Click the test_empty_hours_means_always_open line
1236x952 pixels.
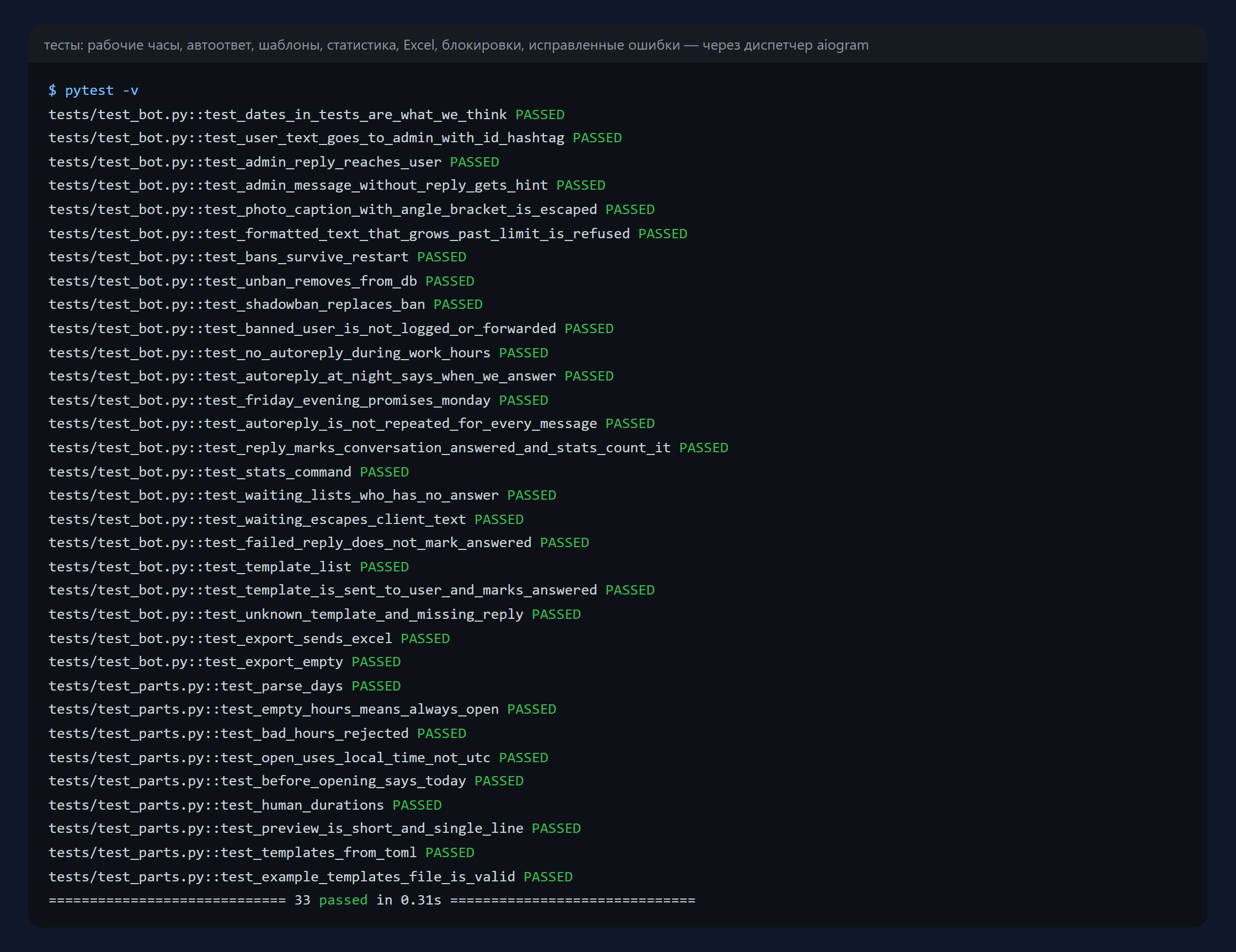tap(302, 709)
